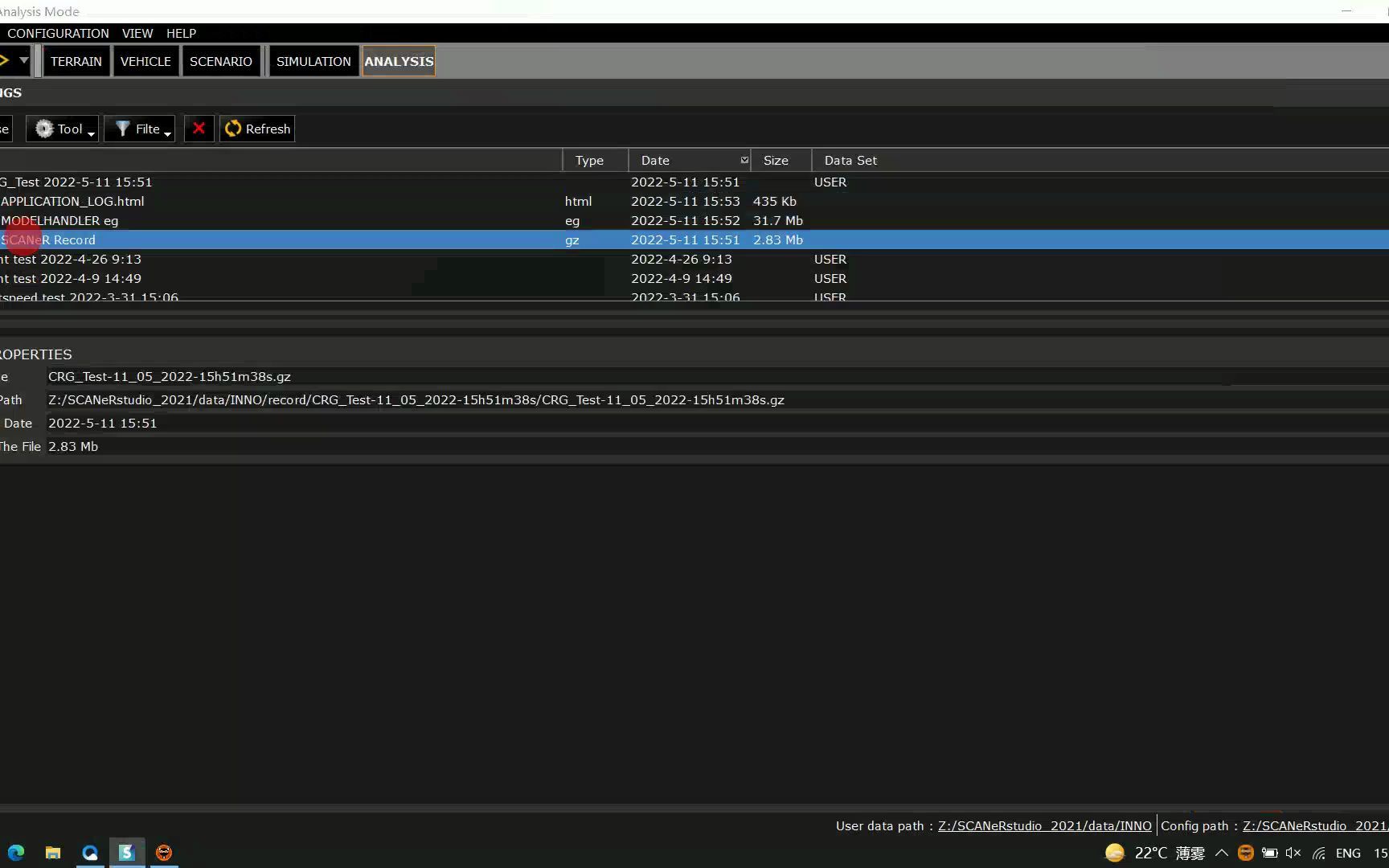
Task: Expand hidden icons in system tray
Action: (x=1221, y=853)
